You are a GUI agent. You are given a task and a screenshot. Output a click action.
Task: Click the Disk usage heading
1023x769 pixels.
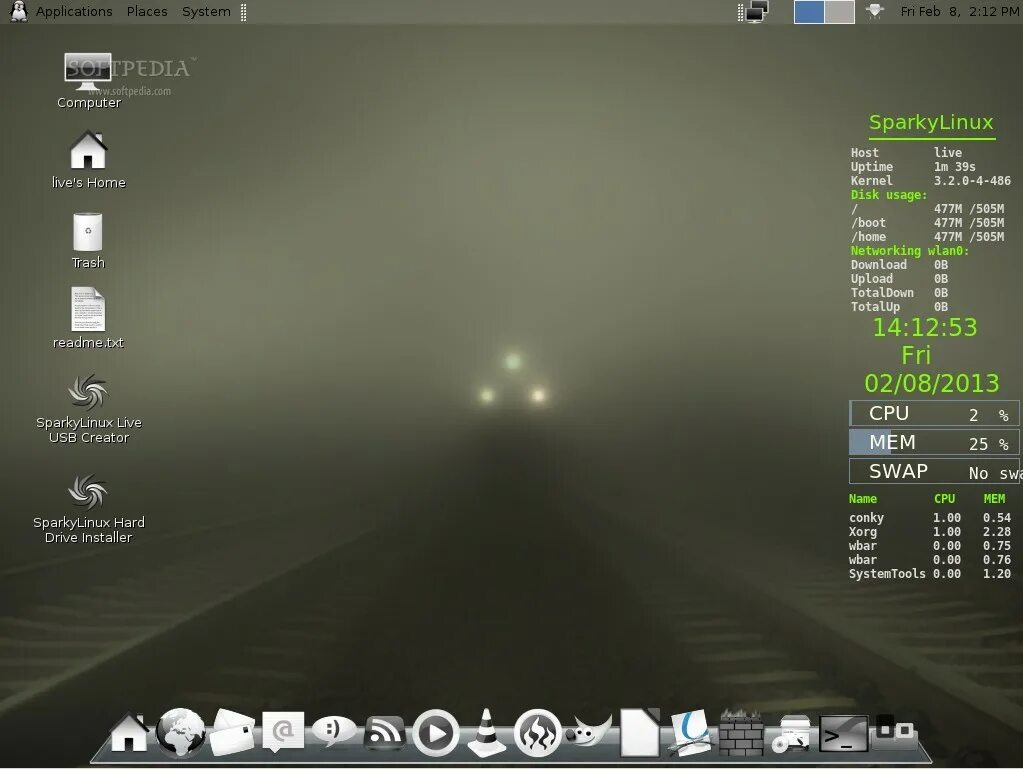[889, 194]
